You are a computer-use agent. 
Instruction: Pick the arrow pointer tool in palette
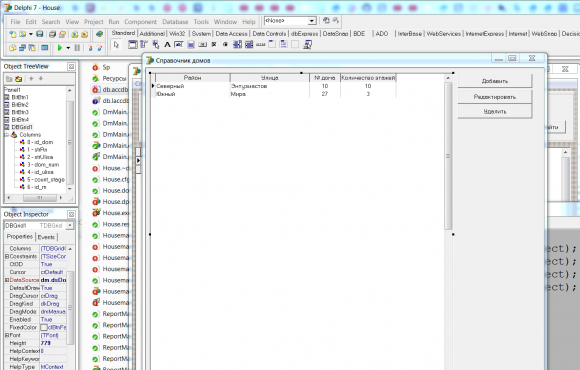pyautogui.click(x=117, y=45)
